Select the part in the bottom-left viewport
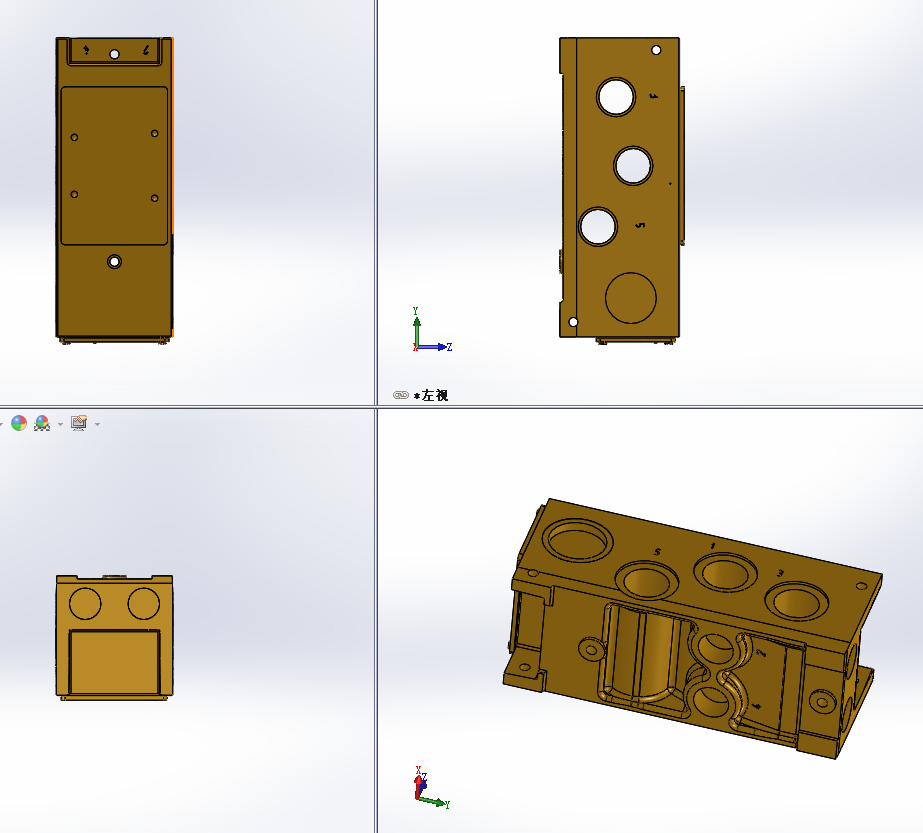Viewport: 923px width, 833px height. tap(114, 638)
